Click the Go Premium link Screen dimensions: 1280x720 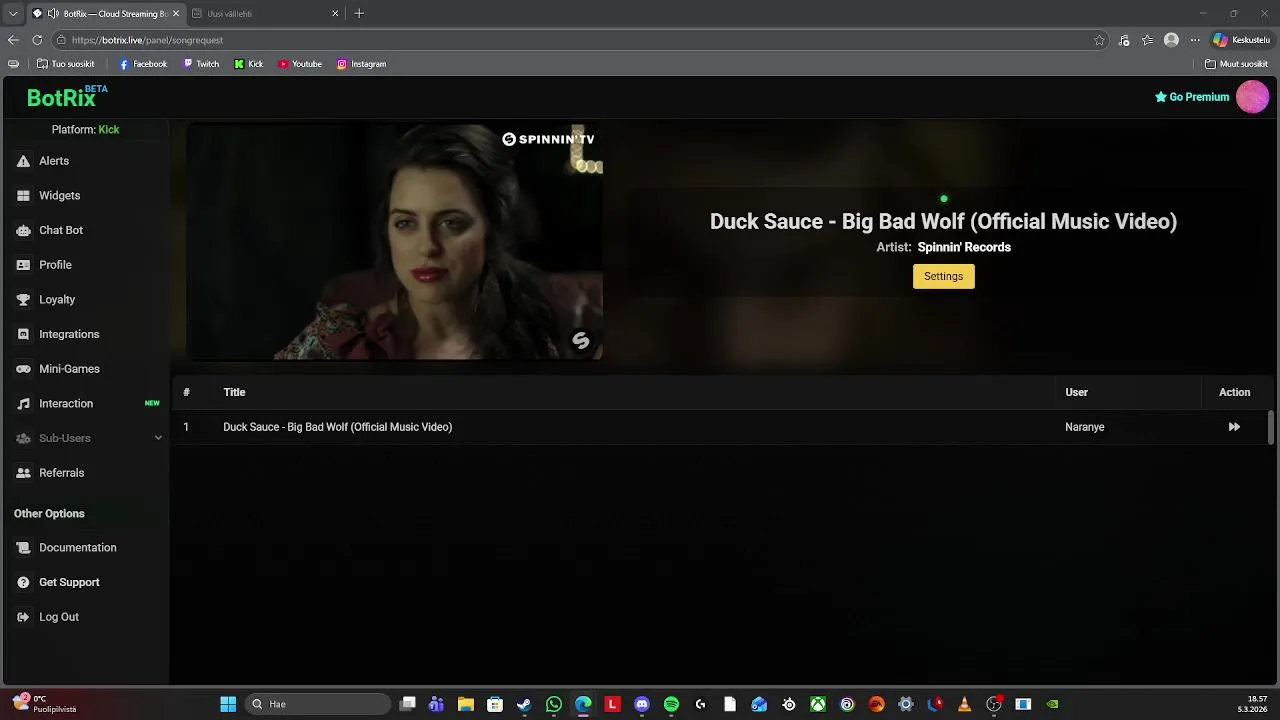point(1192,97)
